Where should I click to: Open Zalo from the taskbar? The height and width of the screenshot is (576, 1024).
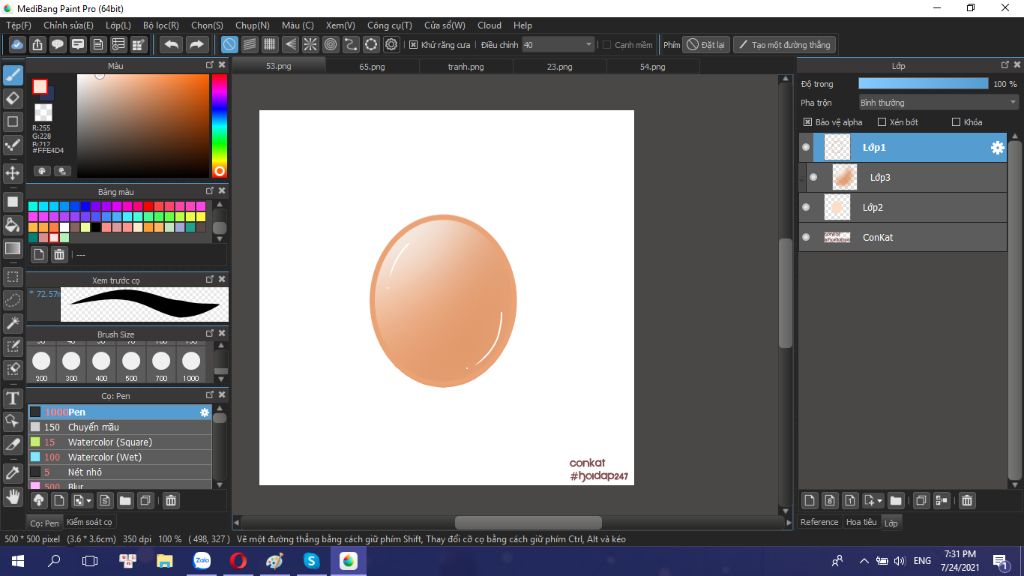coord(202,561)
